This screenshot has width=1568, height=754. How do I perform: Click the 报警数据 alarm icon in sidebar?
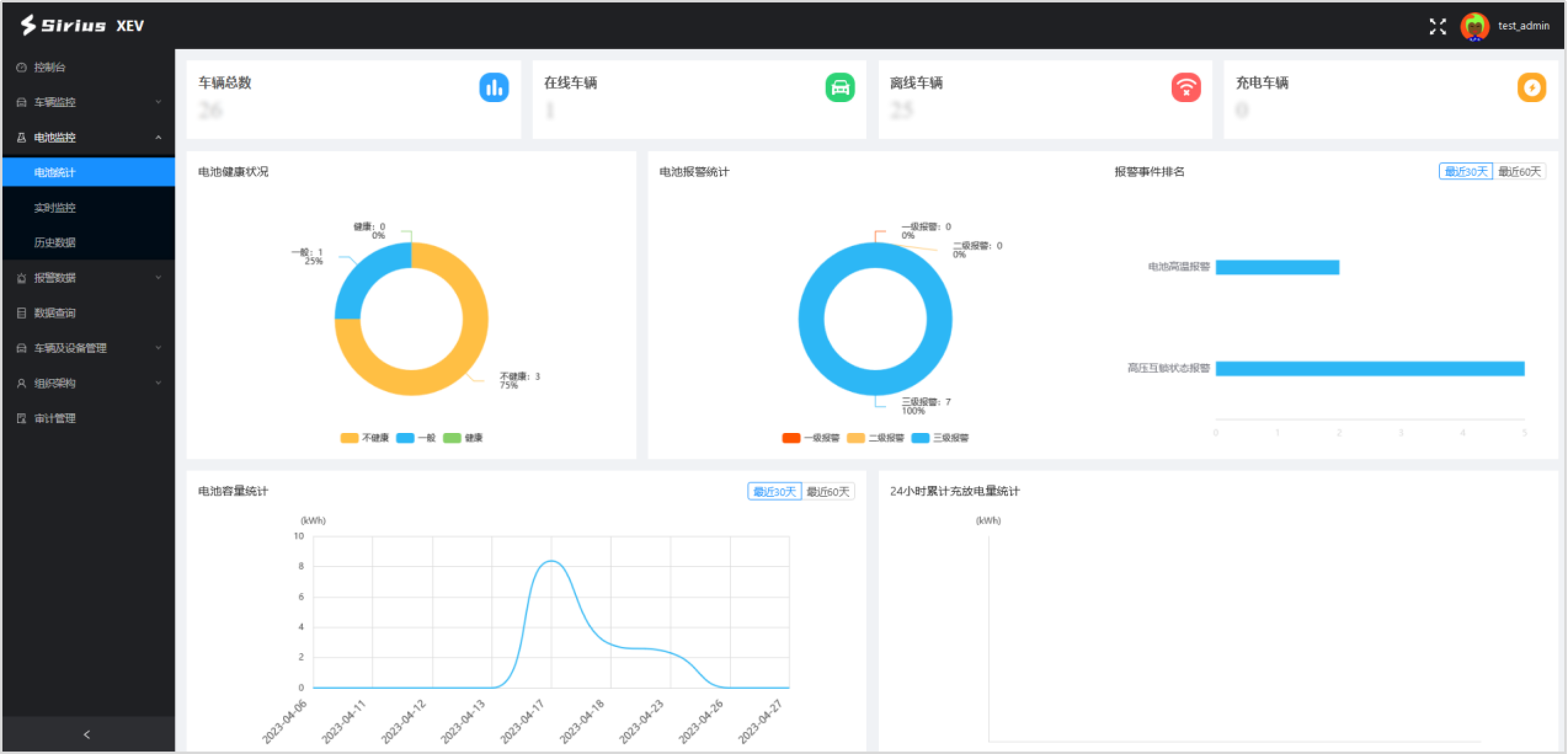coord(22,278)
